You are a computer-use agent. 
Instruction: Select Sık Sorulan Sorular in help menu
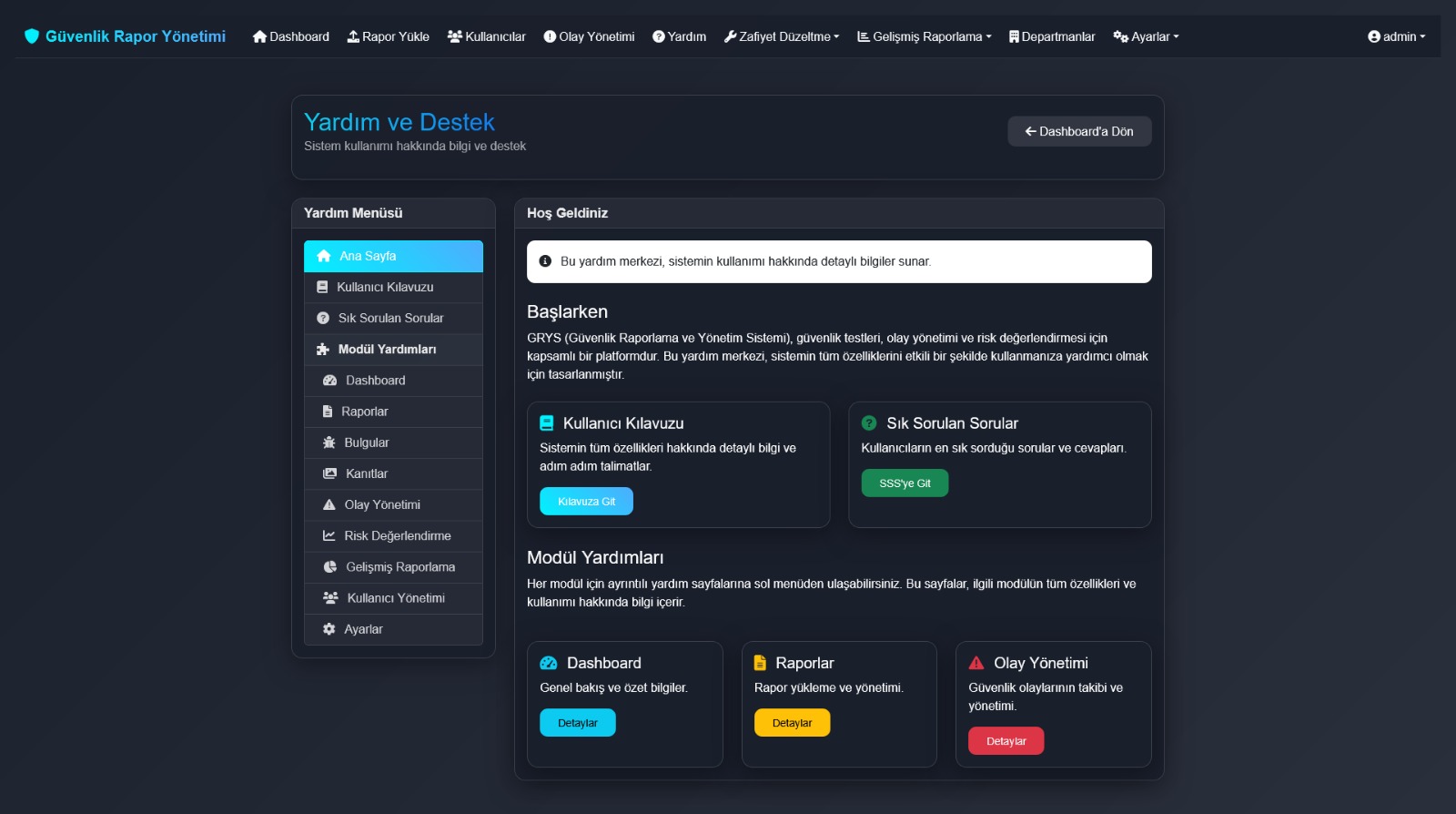tap(390, 318)
